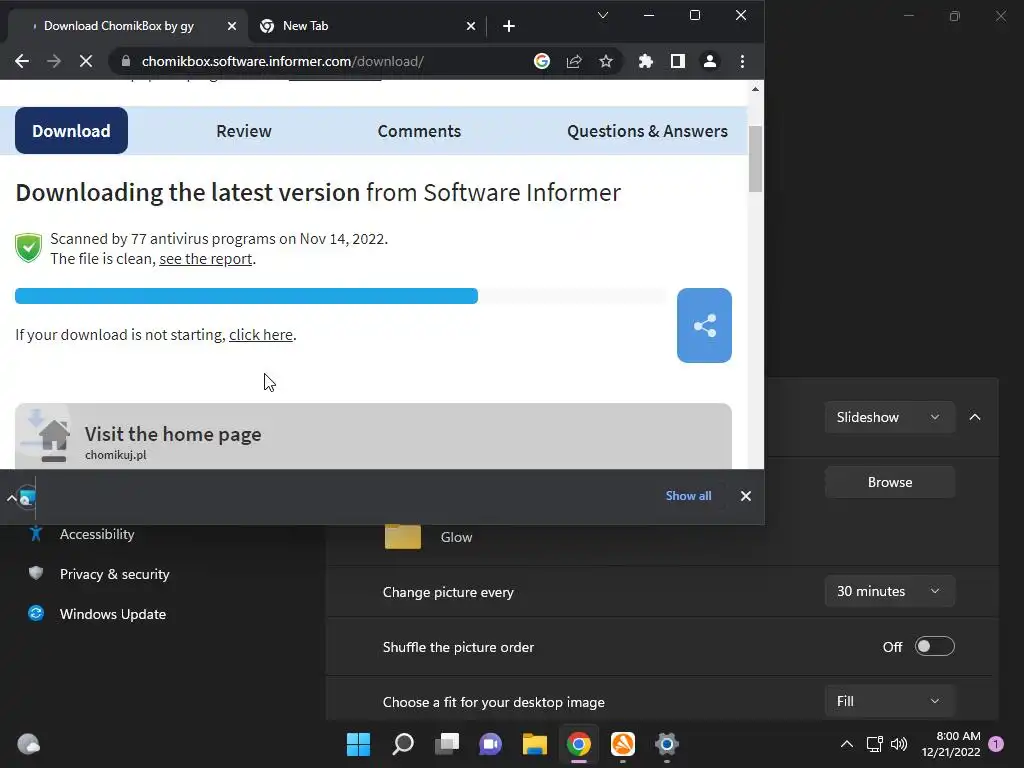This screenshot has height=768, width=1024.
Task: Click the blue share button on page
Action: (704, 325)
